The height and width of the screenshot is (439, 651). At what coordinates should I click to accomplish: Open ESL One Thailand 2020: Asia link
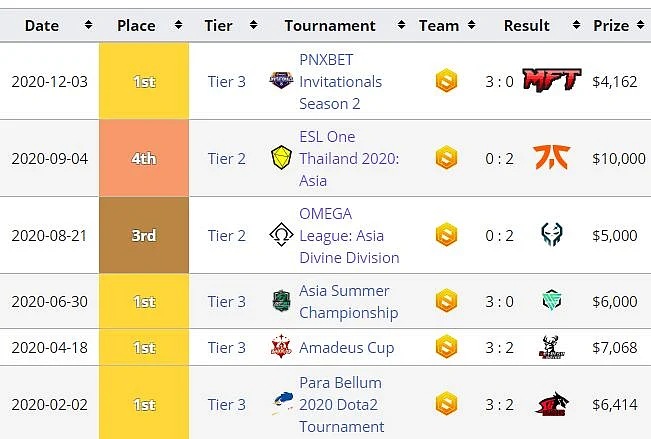tap(349, 159)
